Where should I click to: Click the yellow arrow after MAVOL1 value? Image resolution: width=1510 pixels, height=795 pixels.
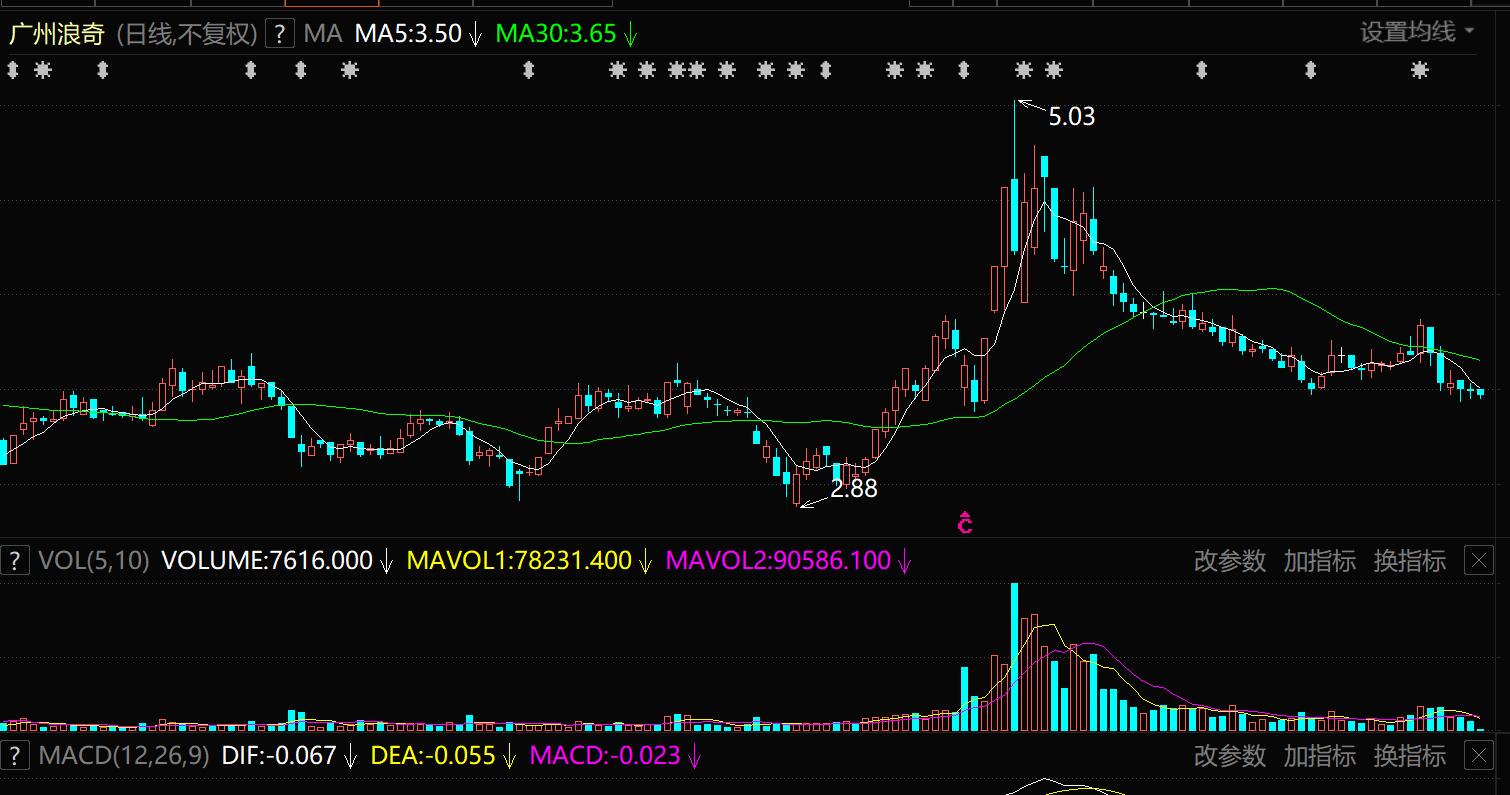(x=646, y=561)
